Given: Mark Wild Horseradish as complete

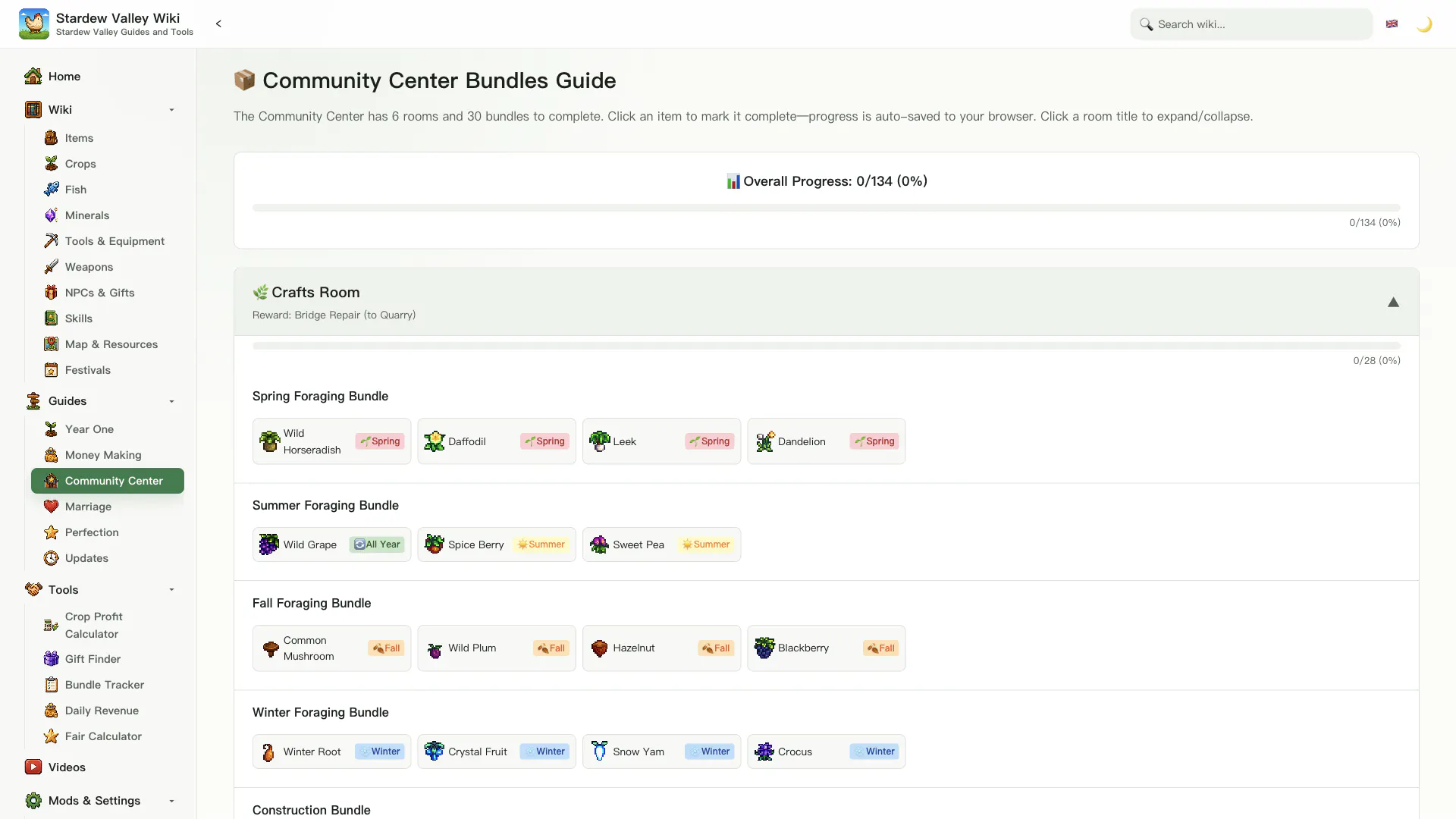Looking at the screenshot, I should (x=331, y=441).
